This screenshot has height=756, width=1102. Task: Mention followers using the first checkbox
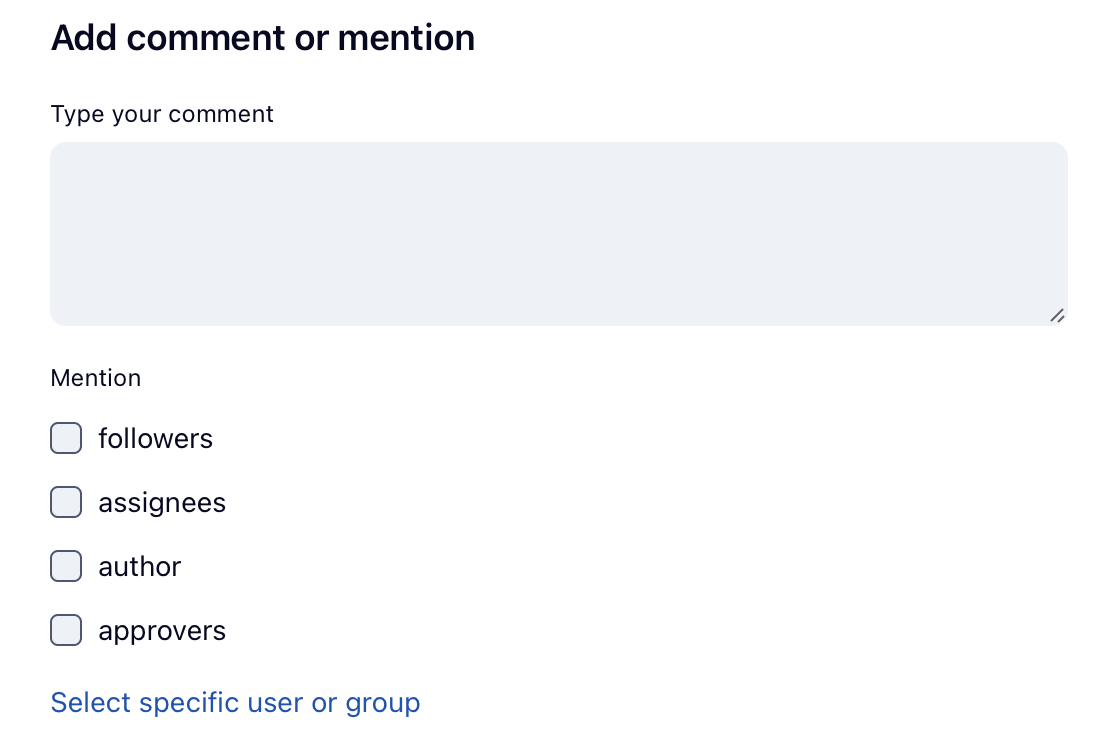coord(66,438)
